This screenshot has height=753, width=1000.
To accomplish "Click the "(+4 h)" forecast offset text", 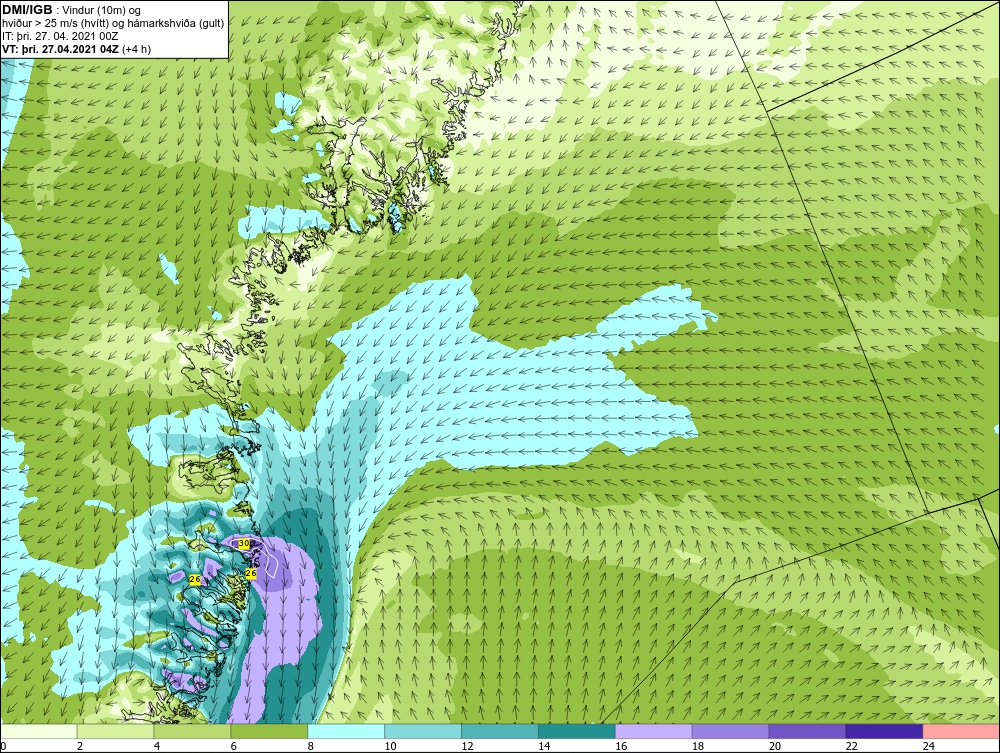I will point(136,49).
